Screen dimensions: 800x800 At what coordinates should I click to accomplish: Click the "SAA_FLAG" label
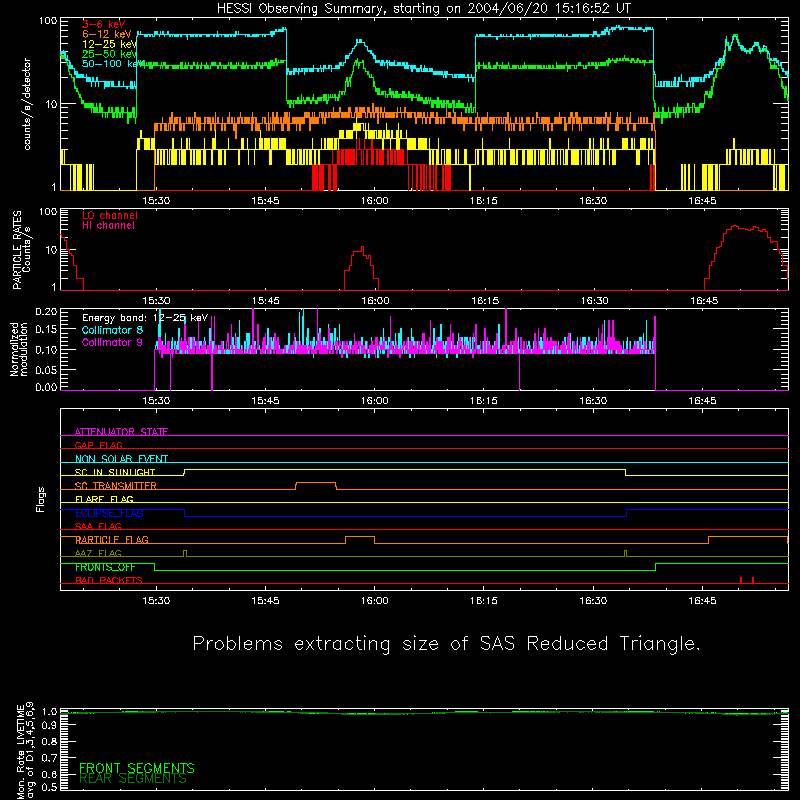98,526
